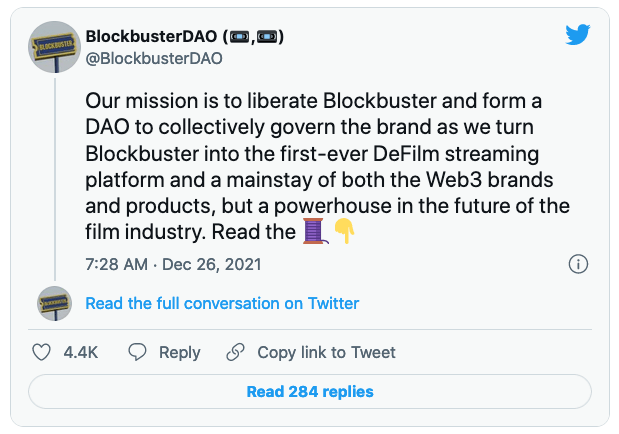Click the tweet text about liberating Blockbuster

point(328,166)
